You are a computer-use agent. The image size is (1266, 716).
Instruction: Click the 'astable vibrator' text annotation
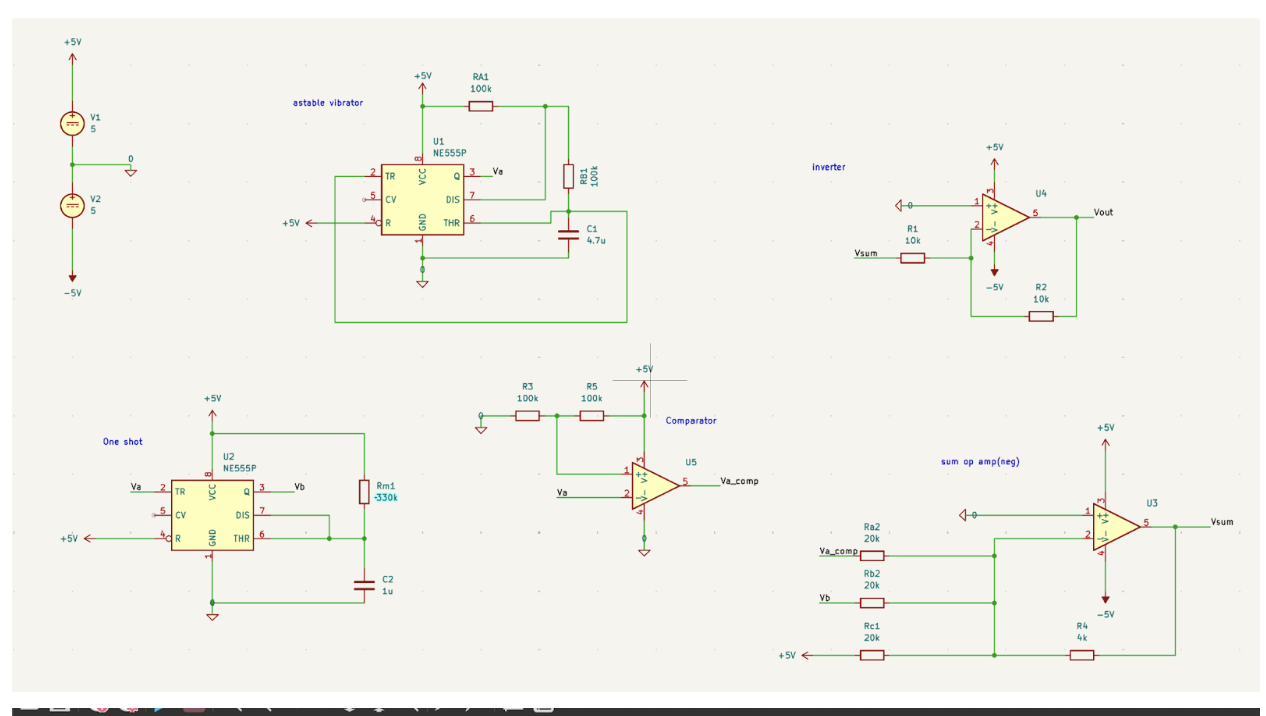327,102
